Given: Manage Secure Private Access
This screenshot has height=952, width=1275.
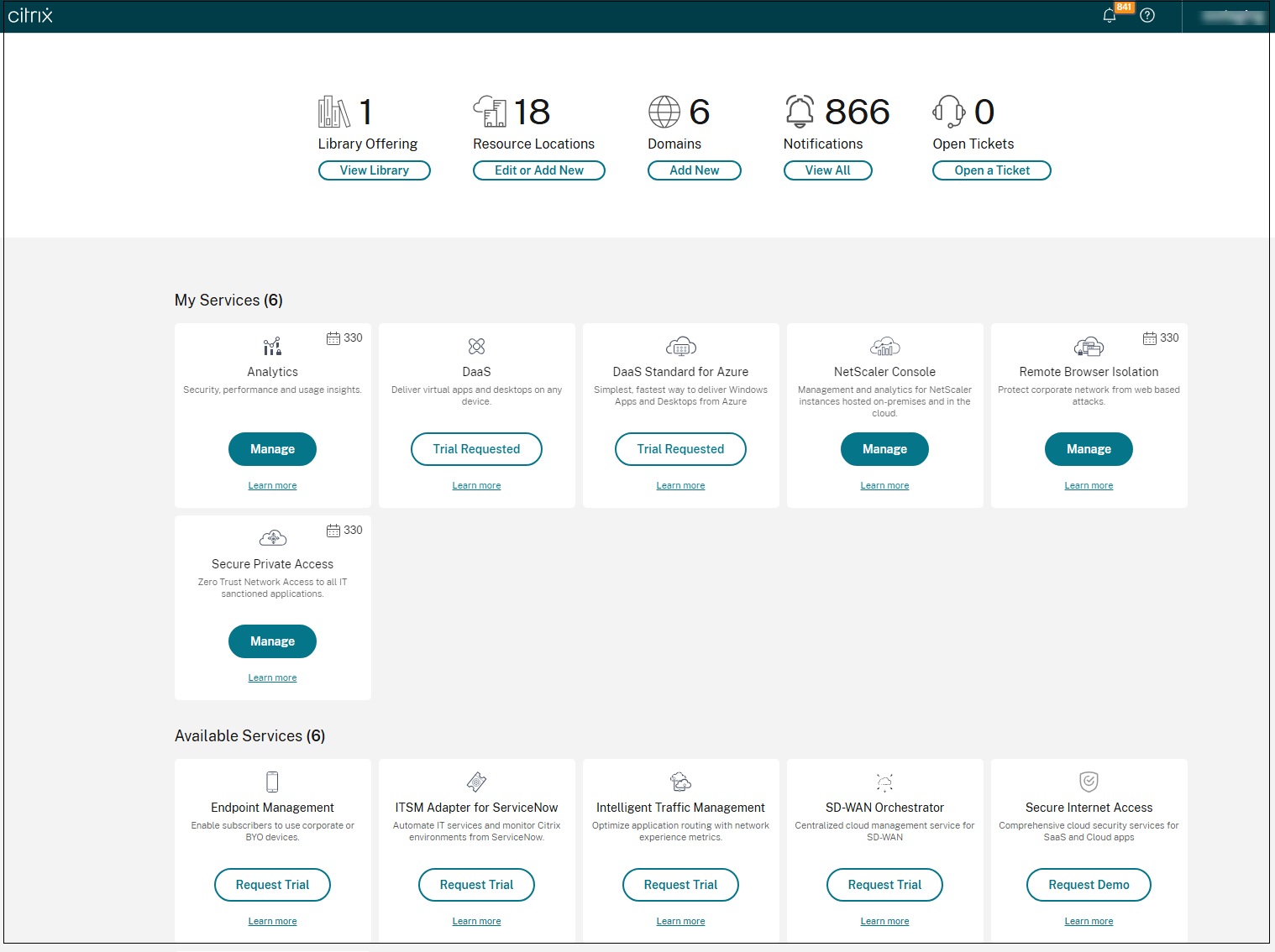Looking at the screenshot, I should [x=272, y=641].
